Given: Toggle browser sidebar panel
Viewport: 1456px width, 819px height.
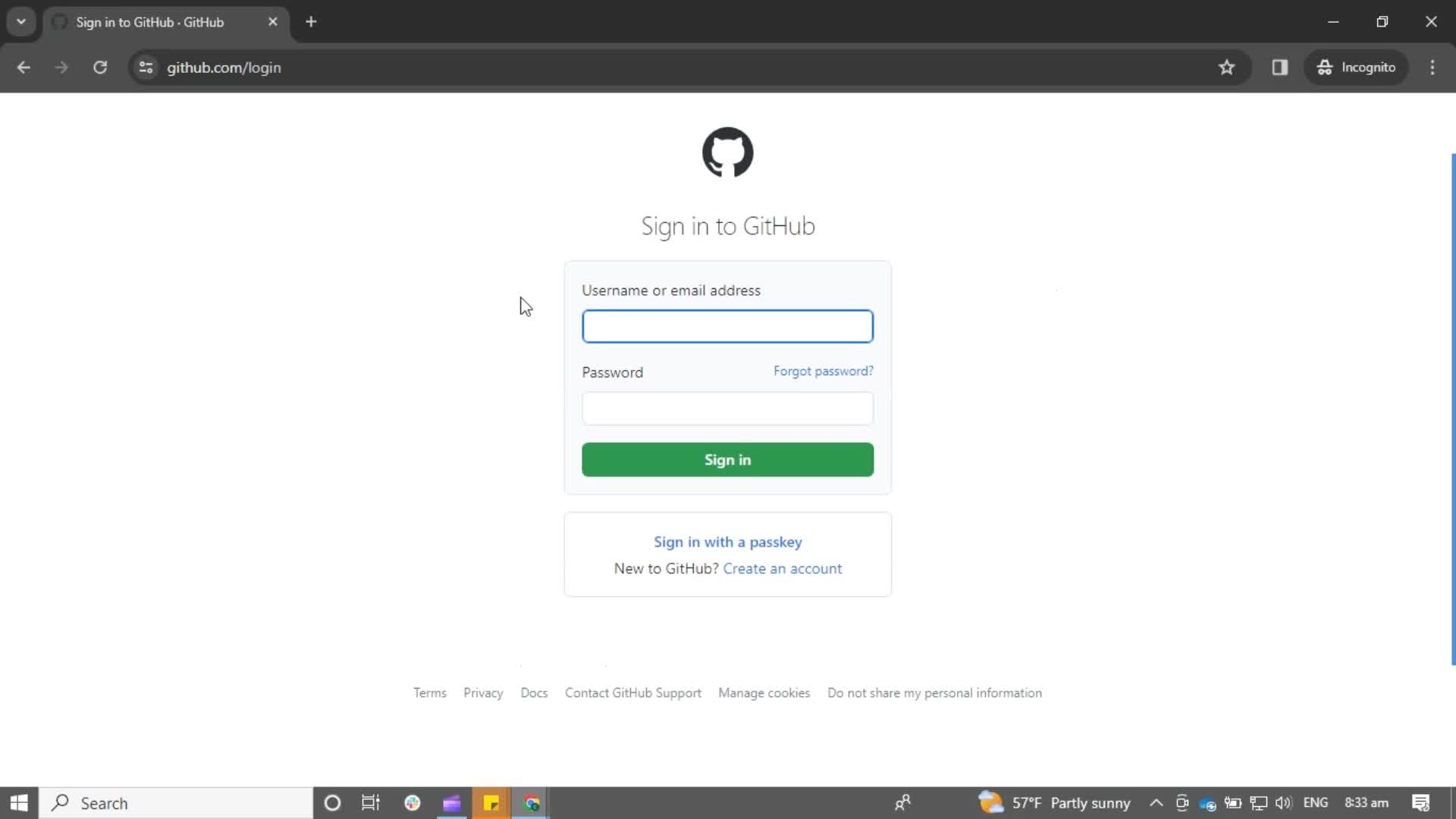Looking at the screenshot, I should [1281, 67].
